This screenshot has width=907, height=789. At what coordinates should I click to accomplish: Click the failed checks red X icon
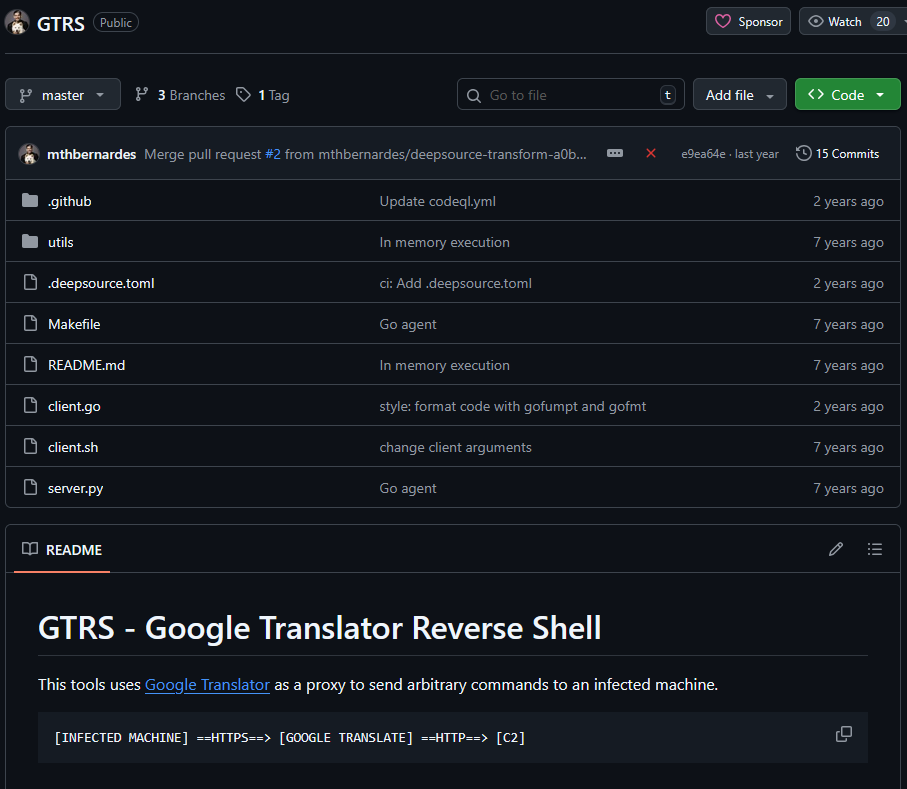point(651,153)
